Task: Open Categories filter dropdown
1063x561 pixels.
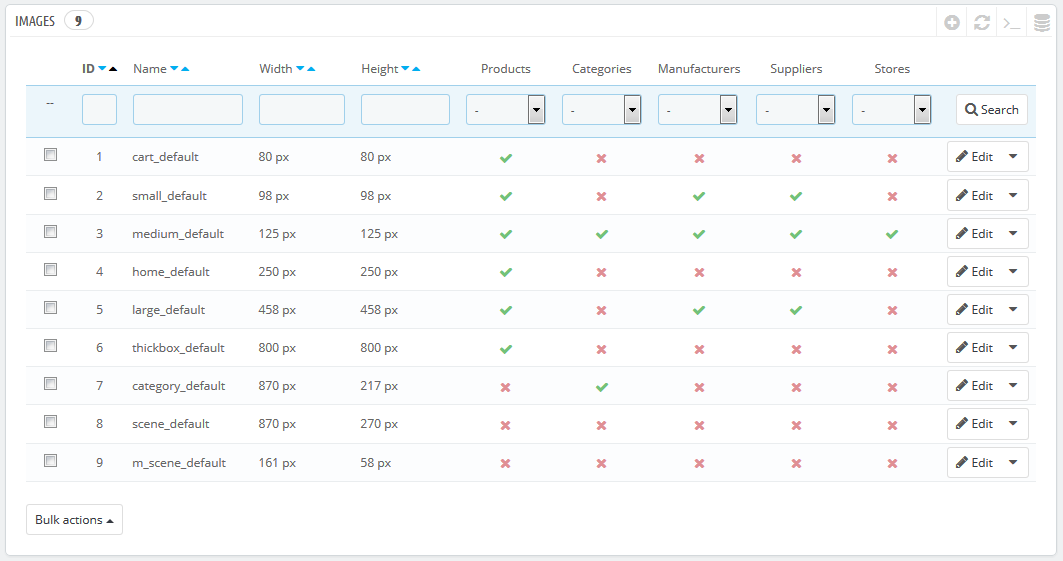Action: [602, 109]
